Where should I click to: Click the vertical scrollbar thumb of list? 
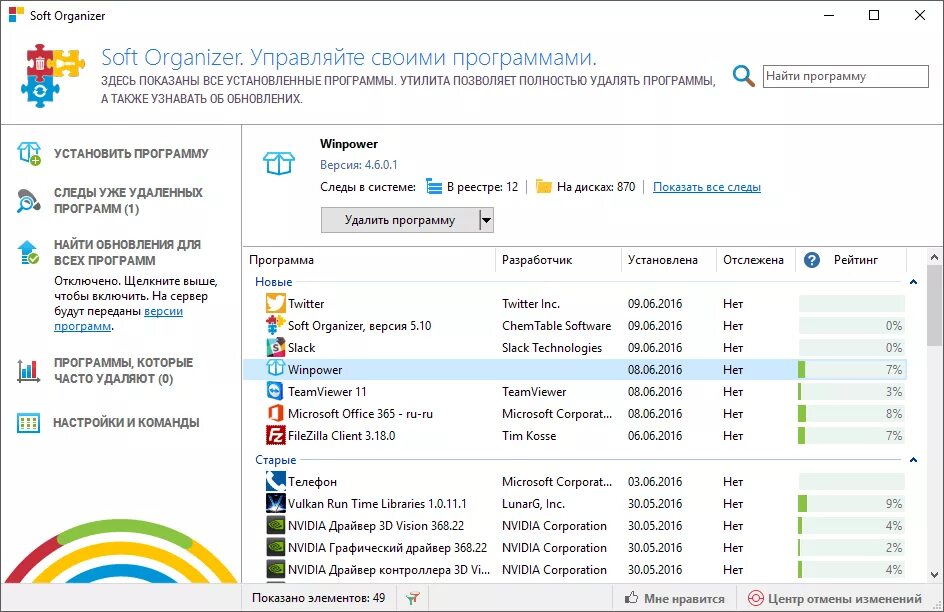[934, 307]
